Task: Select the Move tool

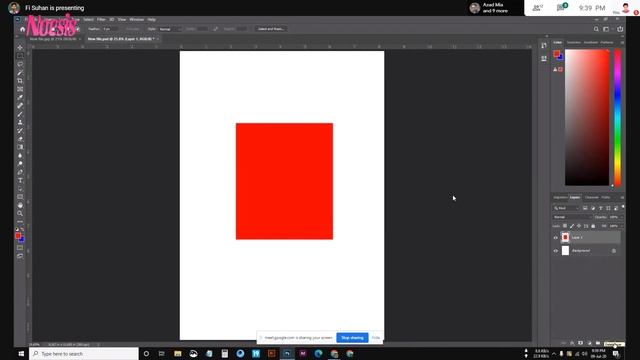Action: tap(20, 48)
